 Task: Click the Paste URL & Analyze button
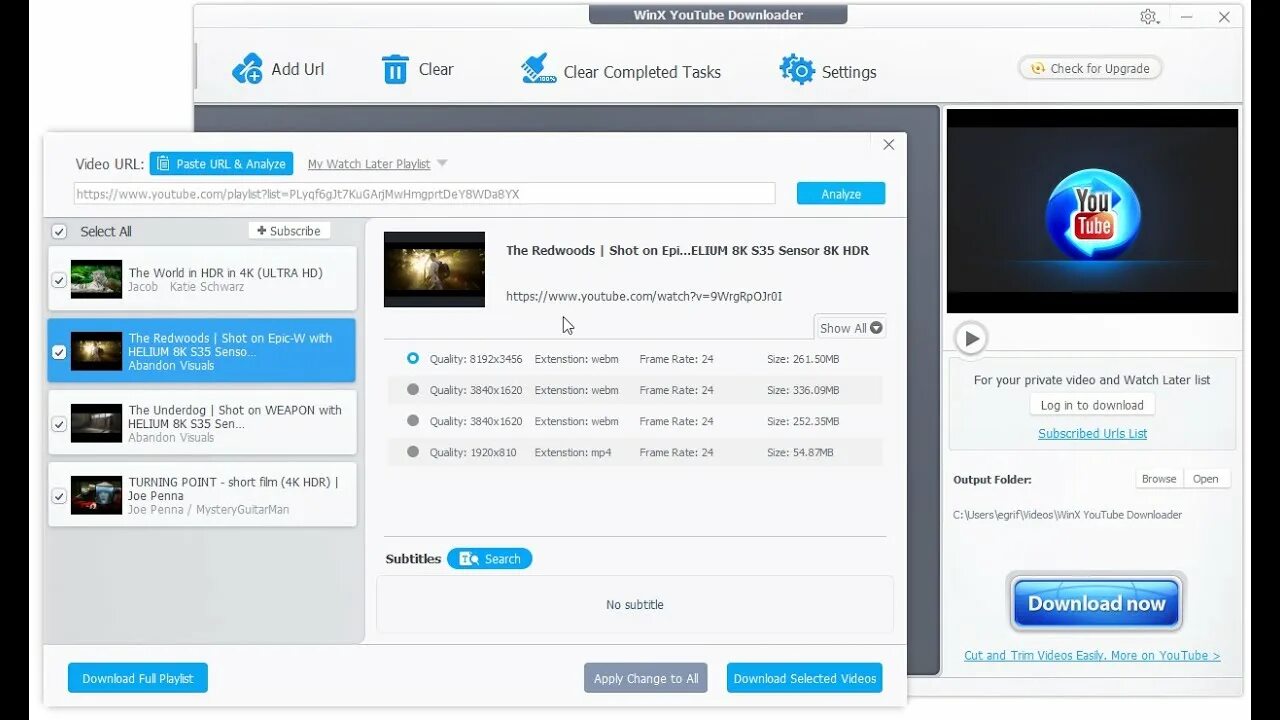[x=221, y=164]
